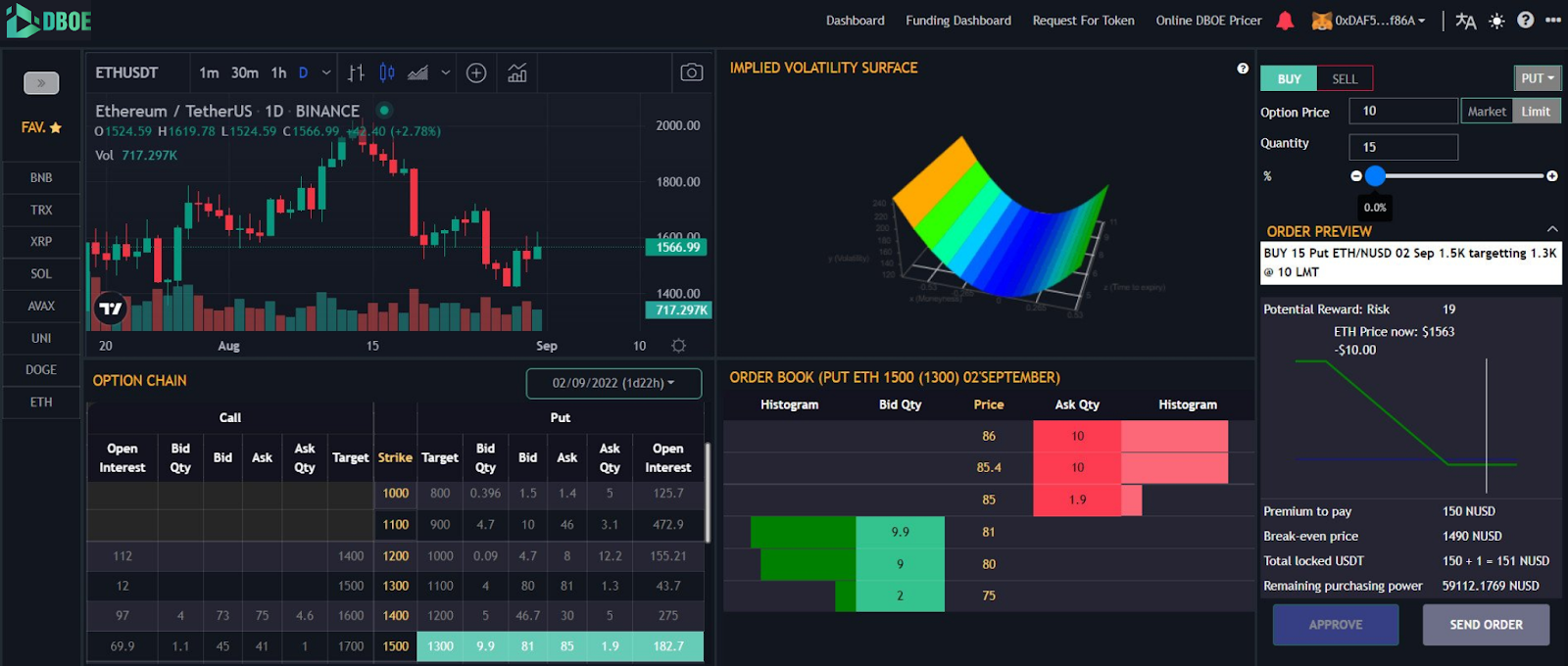Toggle the BUY side
This screenshot has height=666, width=1568.
[x=1290, y=79]
